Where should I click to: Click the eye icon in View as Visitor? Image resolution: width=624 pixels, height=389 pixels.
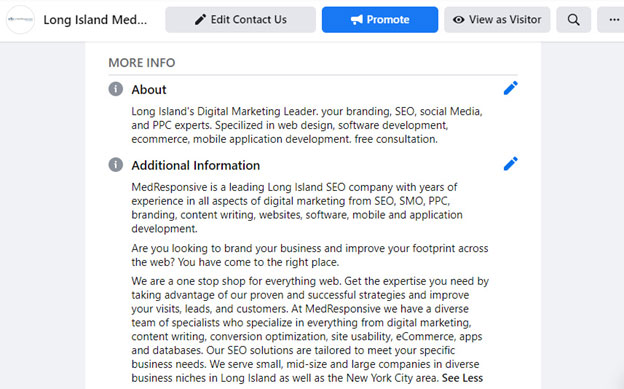[458, 20]
